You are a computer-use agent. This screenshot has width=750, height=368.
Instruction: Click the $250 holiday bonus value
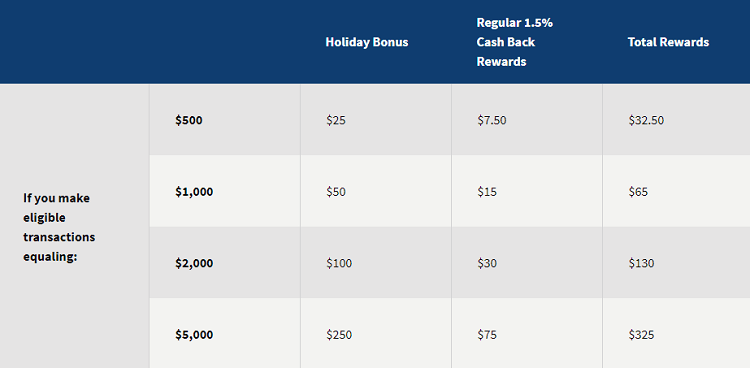click(339, 335)
